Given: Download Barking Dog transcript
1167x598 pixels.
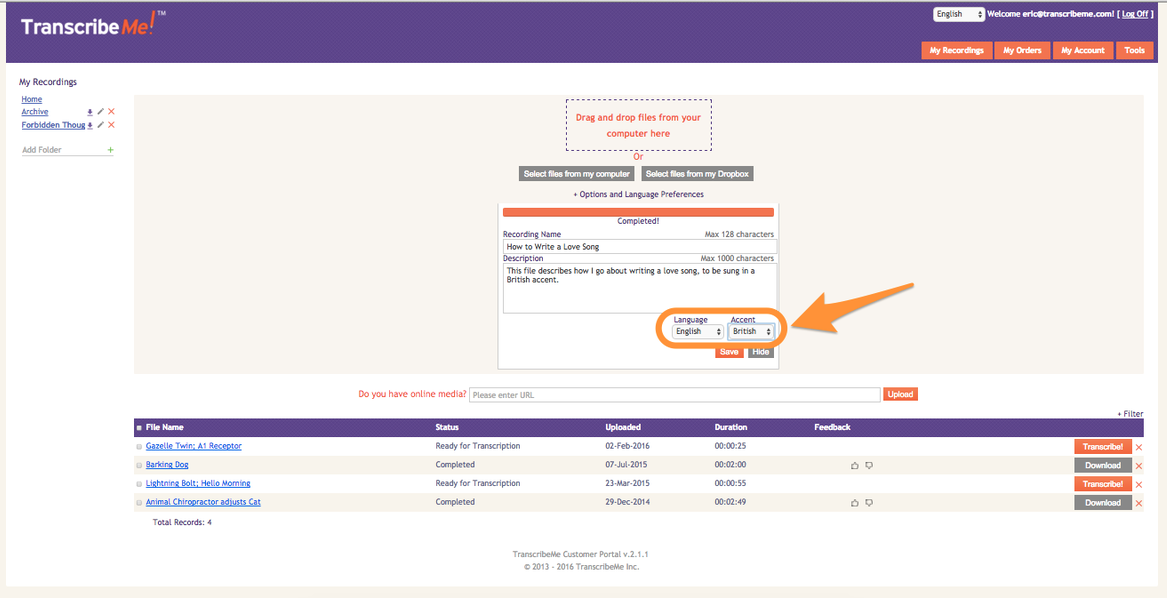Looking at the screenshot, I should (1103, 465).
